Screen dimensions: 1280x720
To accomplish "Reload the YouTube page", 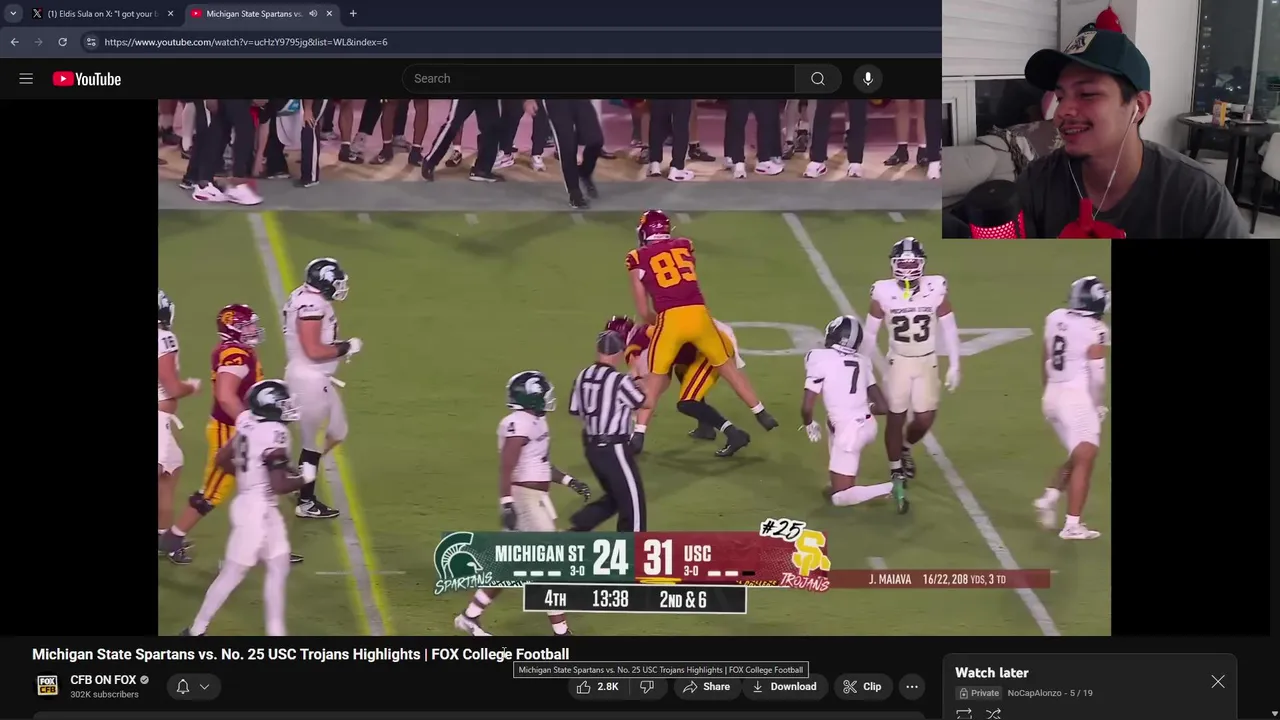I will coord(62,42).
